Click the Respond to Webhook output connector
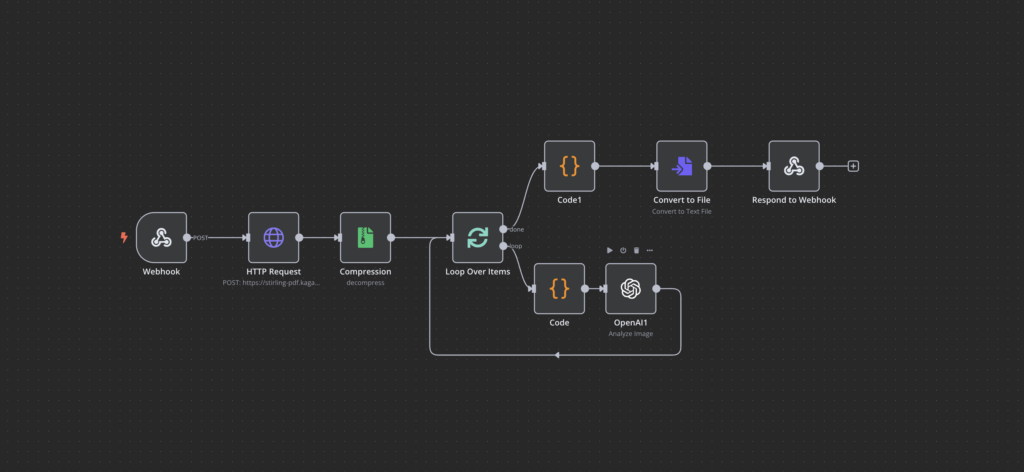 pos(820,166)
